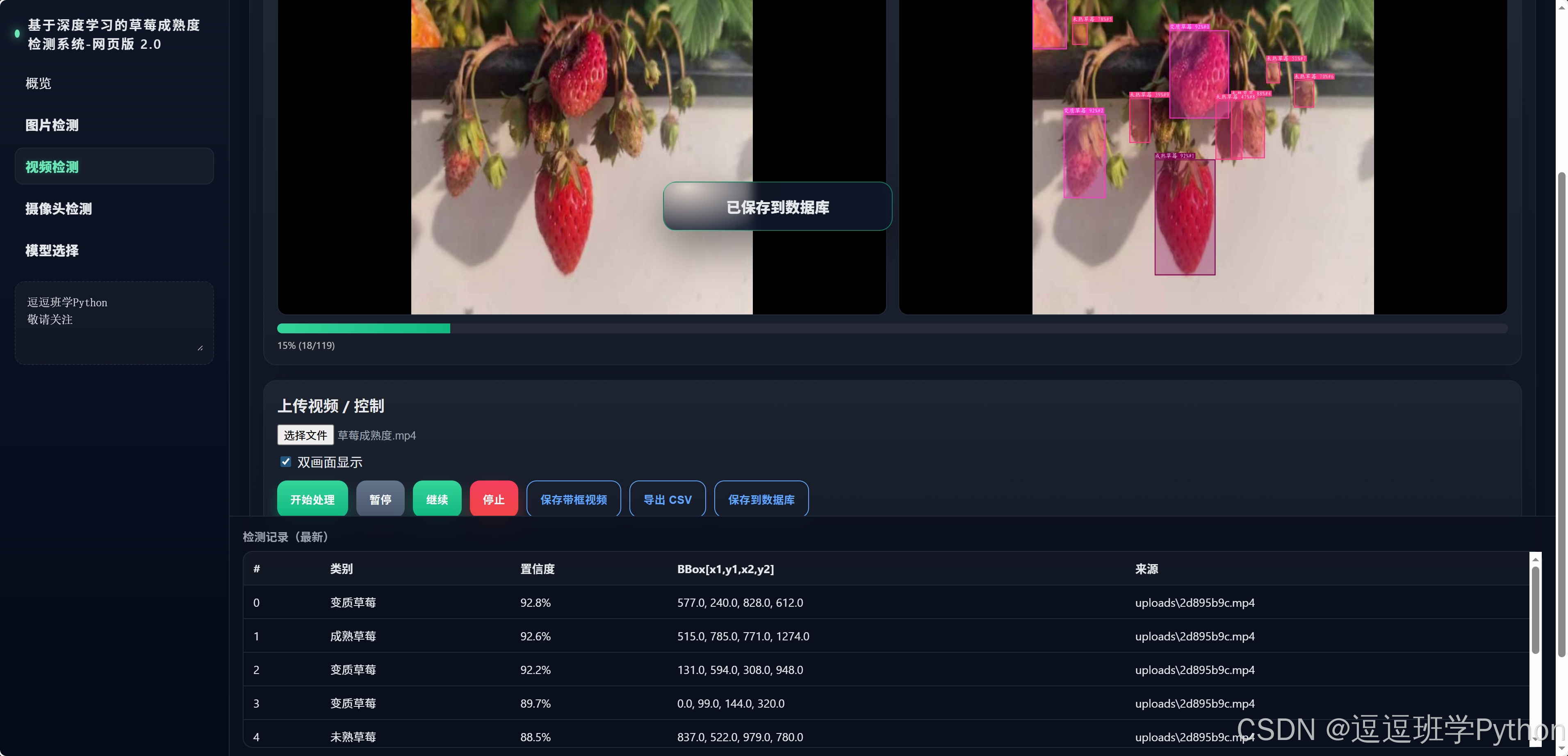Open 摄像头检测 camera detection page
The height and width of the screenshot is (756, 1568).
point(59,209)
